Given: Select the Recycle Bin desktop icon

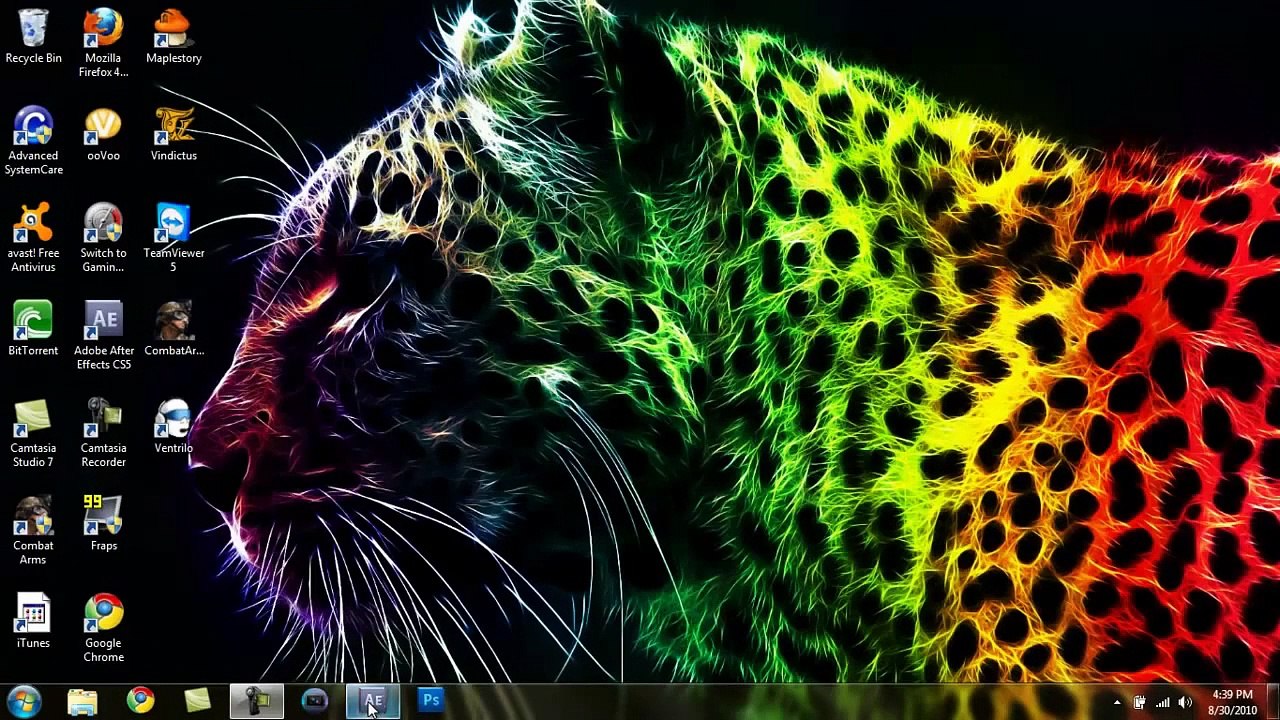Looking at the screenshot, I should (33, 37).
